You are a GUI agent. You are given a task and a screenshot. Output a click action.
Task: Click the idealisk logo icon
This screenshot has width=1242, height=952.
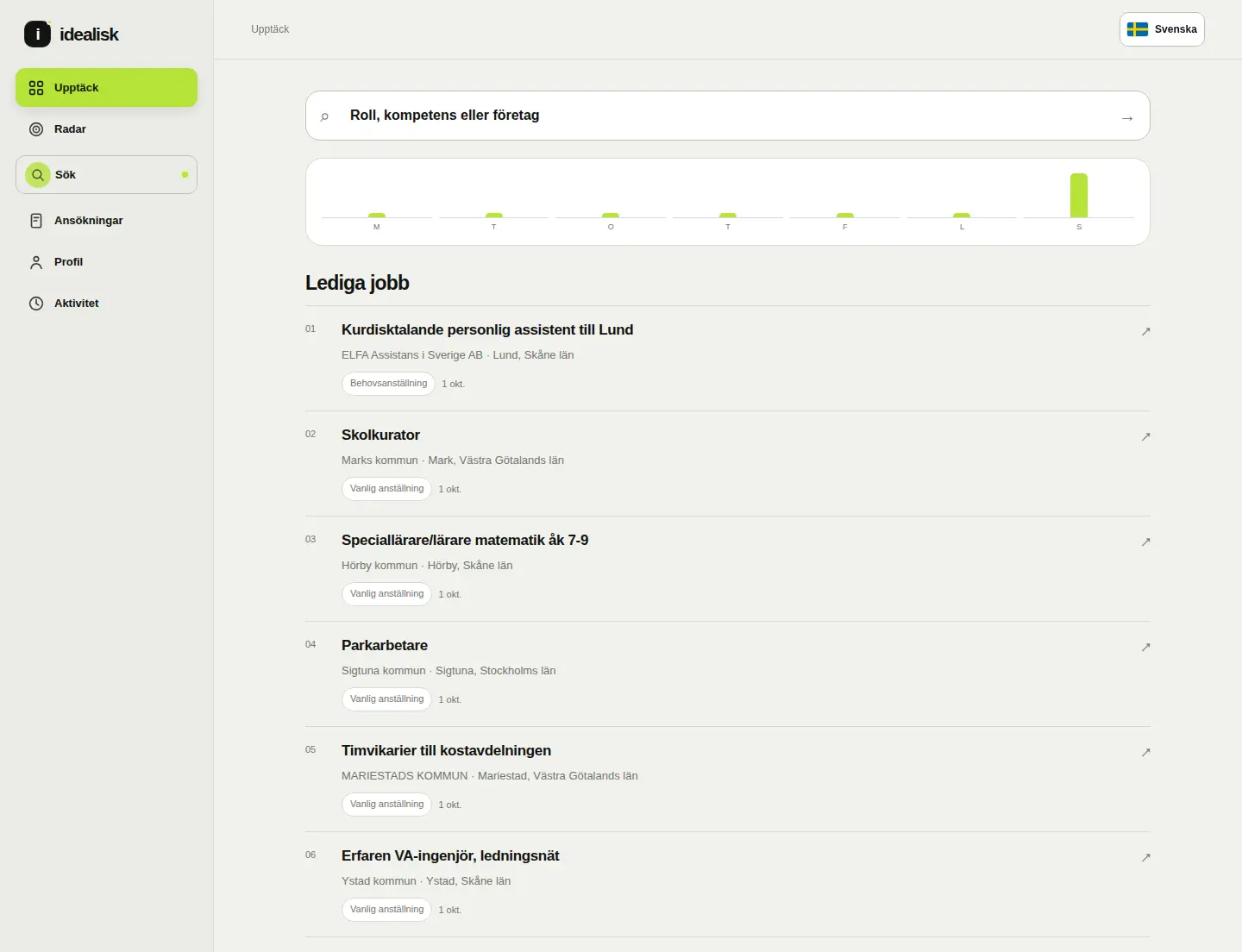38,34
